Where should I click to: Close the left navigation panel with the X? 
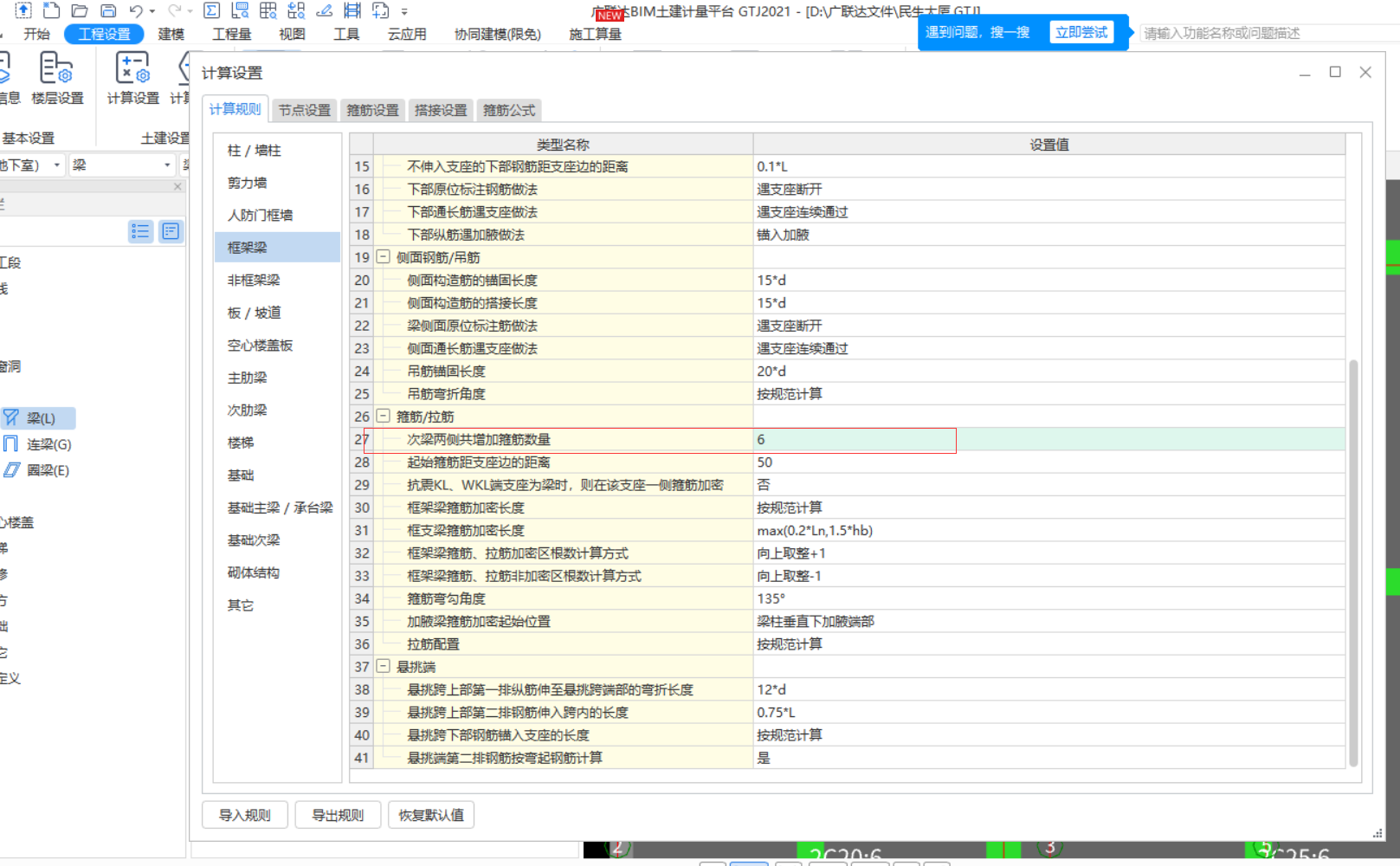coord(177,186)
